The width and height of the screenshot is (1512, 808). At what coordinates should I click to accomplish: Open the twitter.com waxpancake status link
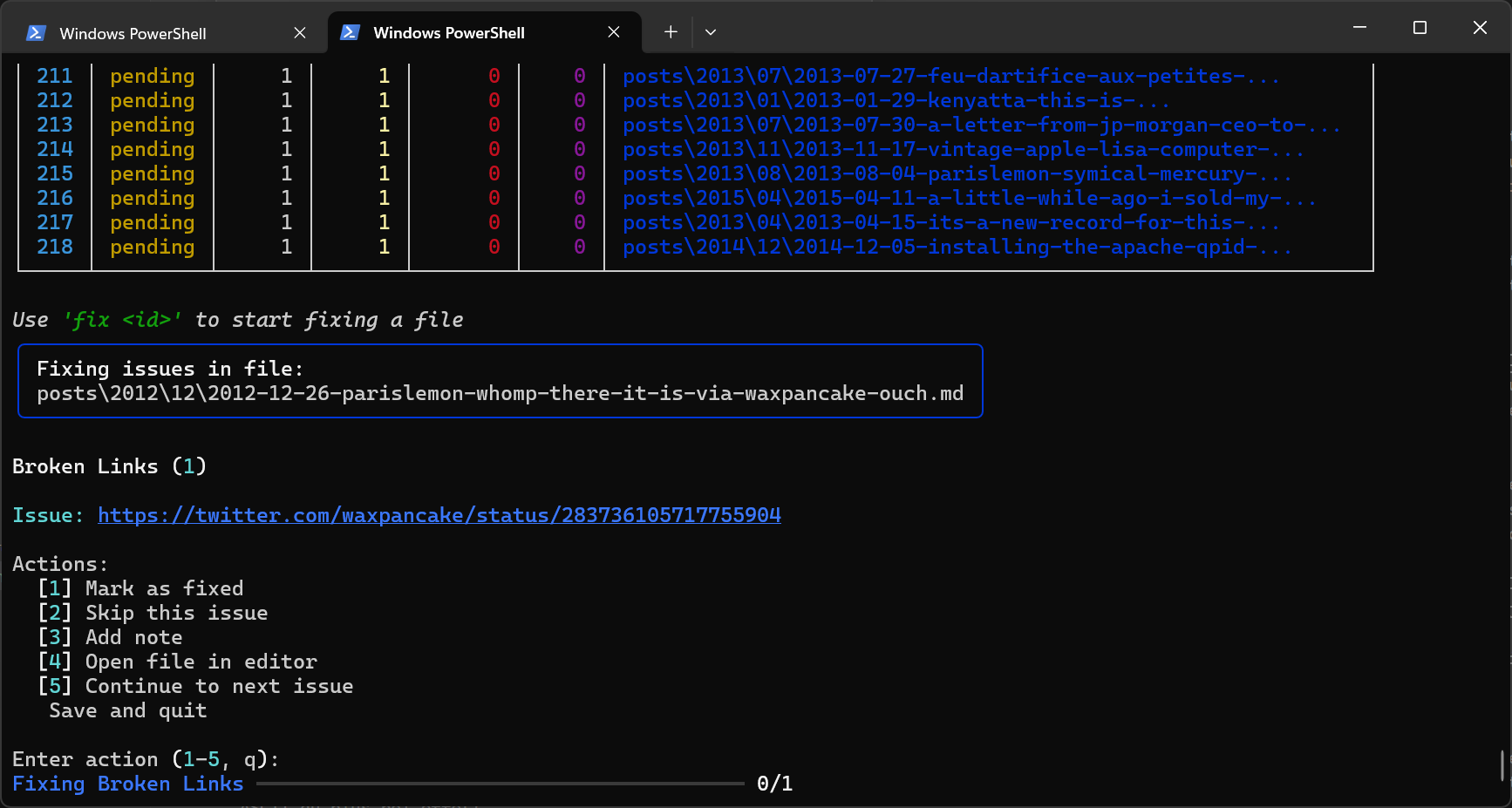[x=439, y=514]
